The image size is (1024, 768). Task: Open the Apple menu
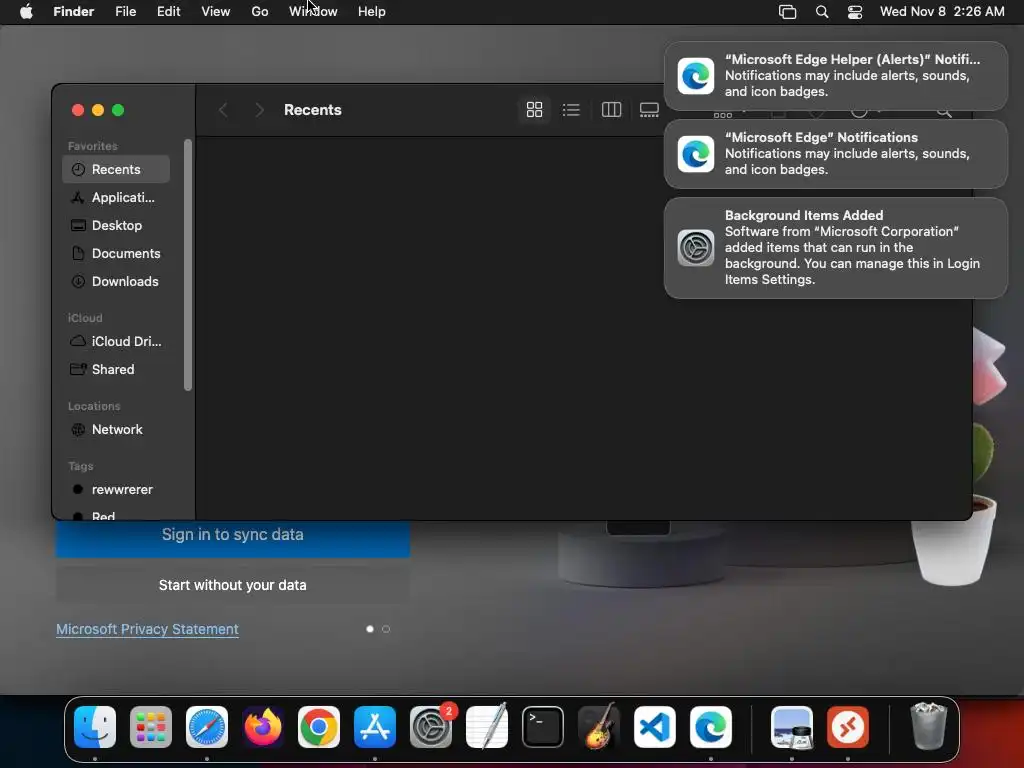pyautogui.click(x=26, y=12)
